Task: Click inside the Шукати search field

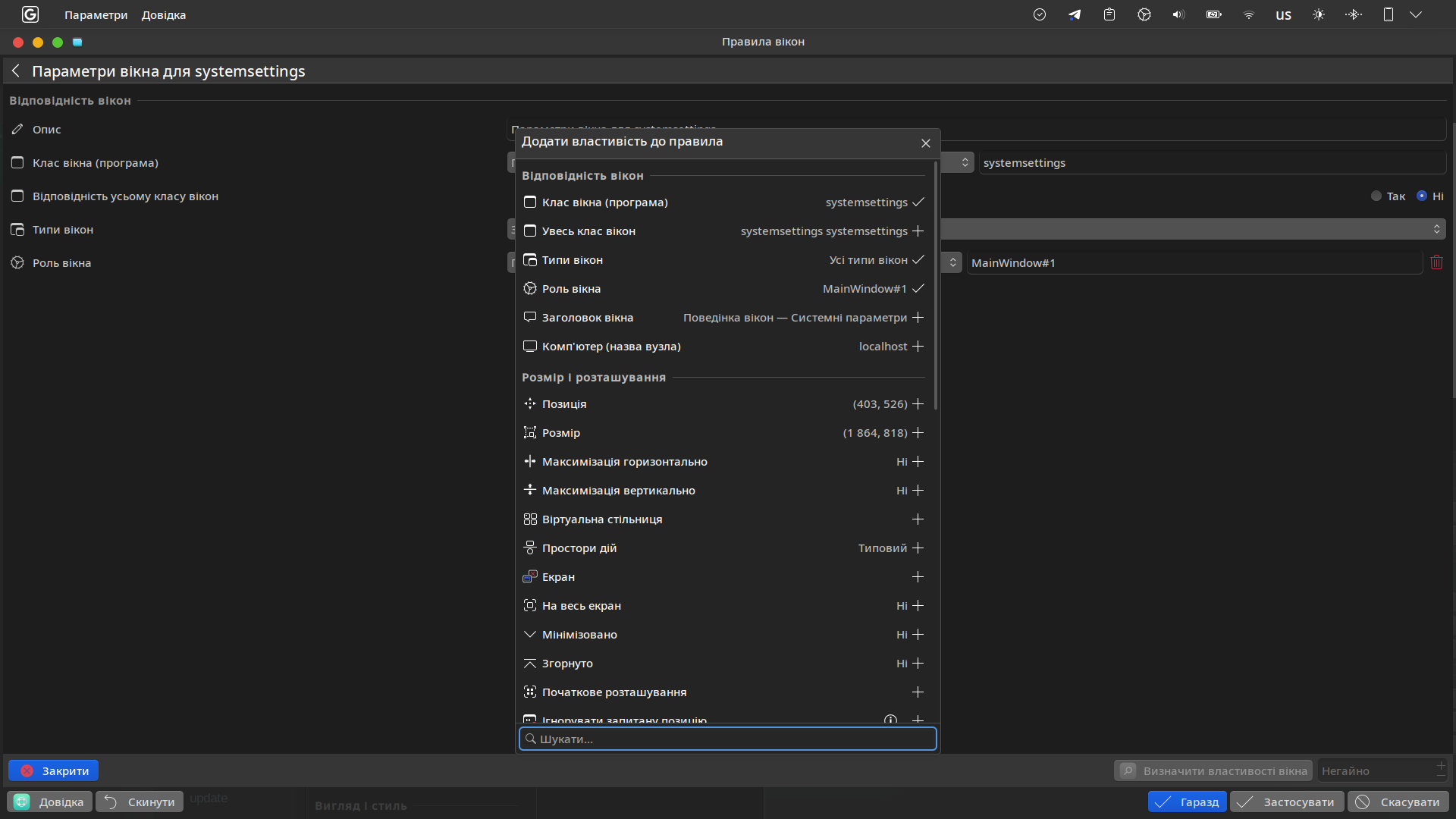Action: (x=727, y=739)
